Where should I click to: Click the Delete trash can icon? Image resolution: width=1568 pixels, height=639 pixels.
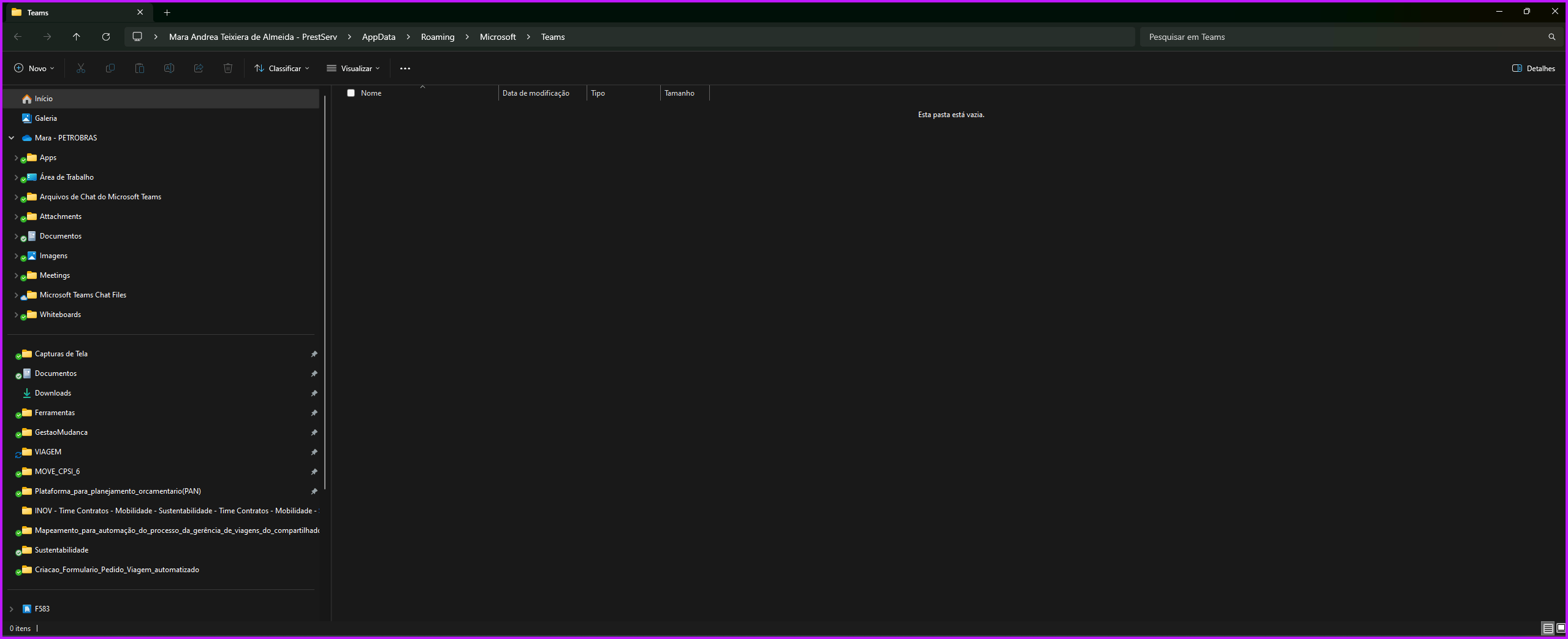point(228,68)
